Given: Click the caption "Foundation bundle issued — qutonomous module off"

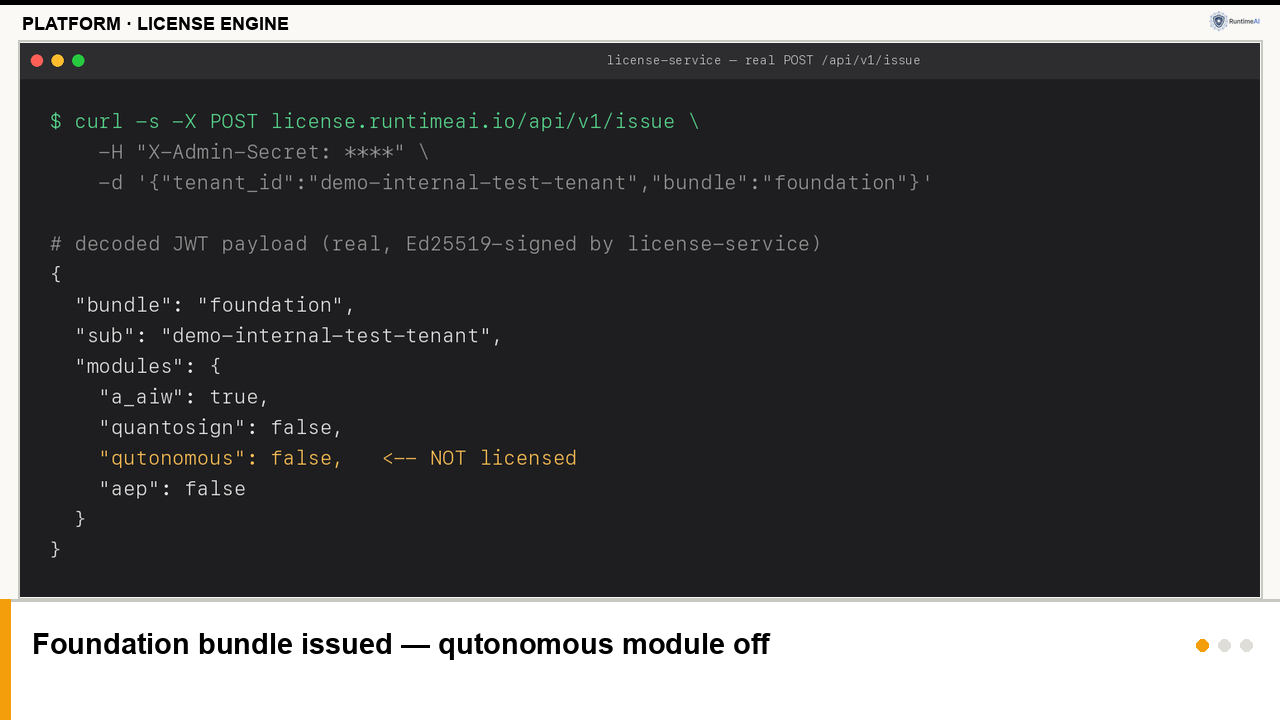Looking at the screenshot, I should click(x=401, y=645).
